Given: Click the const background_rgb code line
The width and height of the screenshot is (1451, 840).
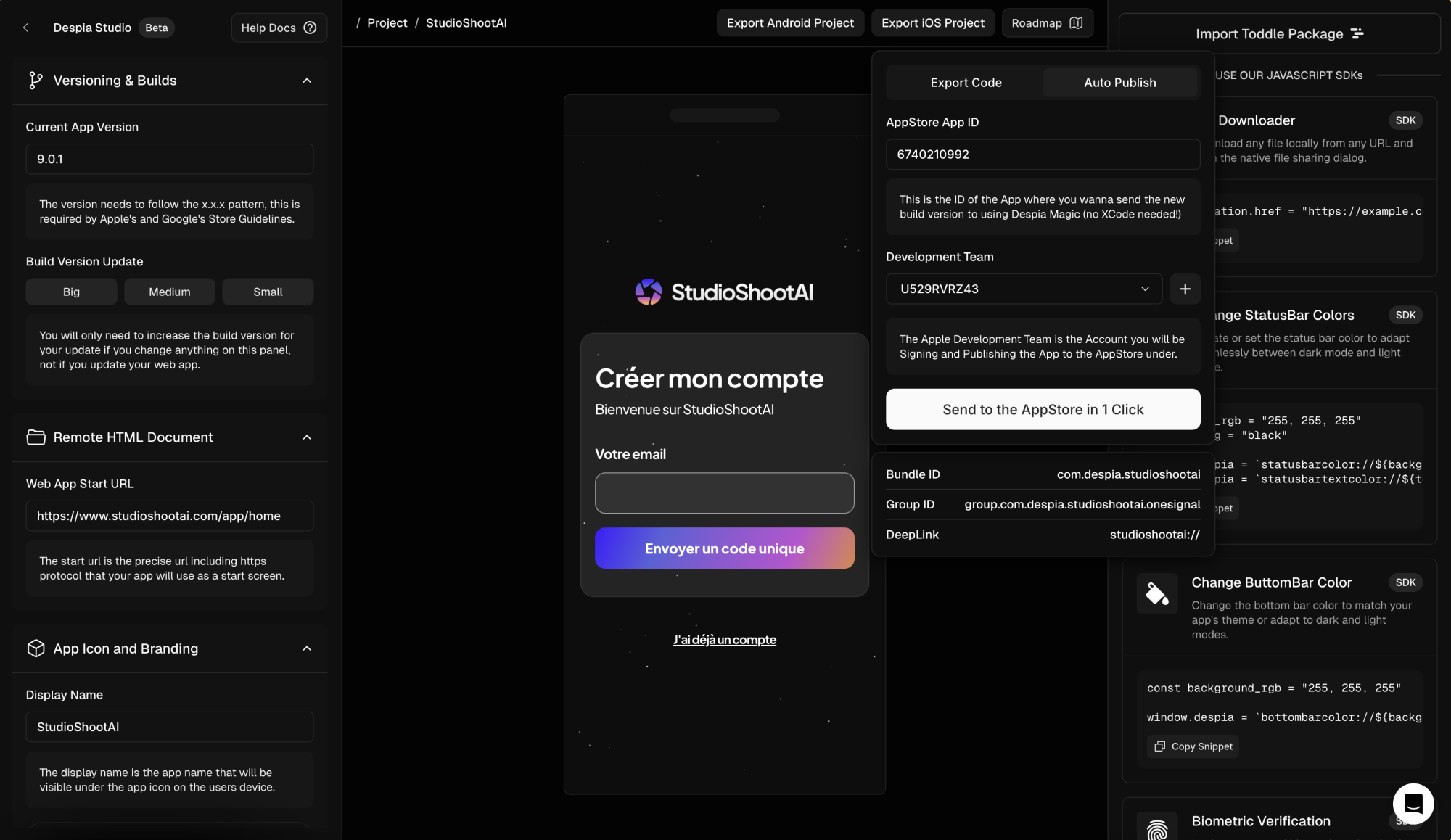Looking at the screenshot, I should point(1273,688).
